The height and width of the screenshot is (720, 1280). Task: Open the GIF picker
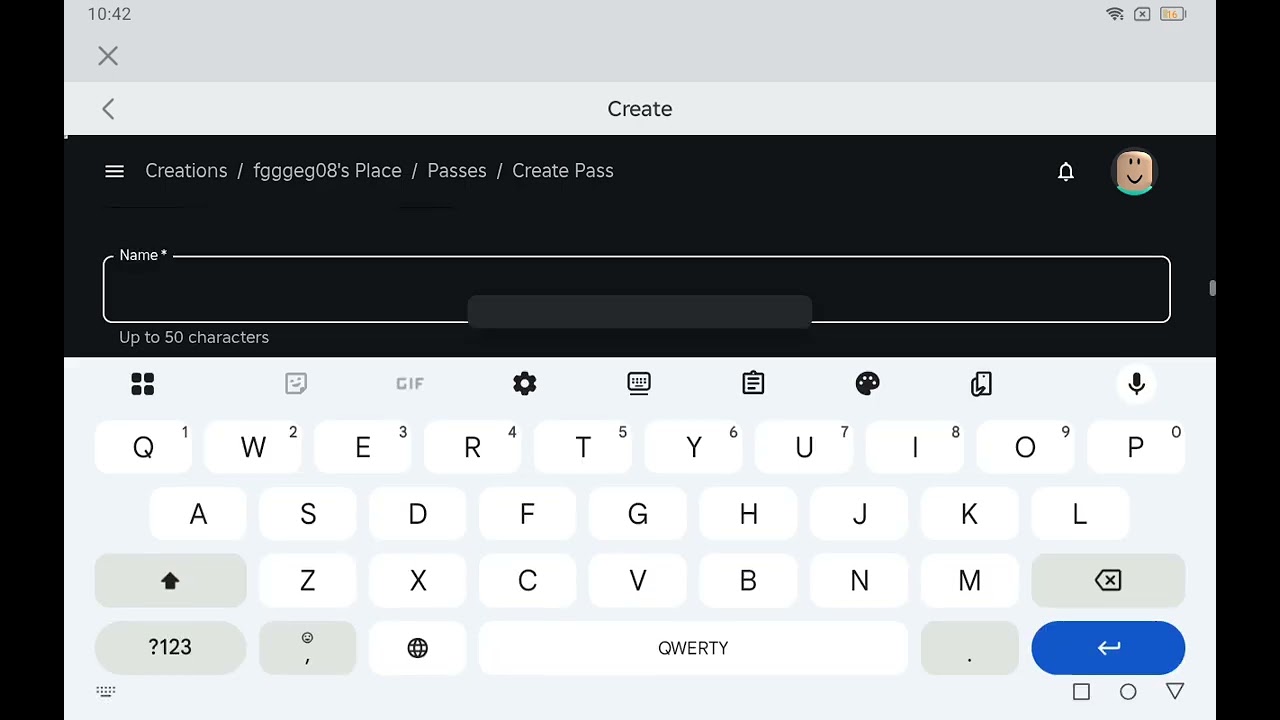[410, 384]
